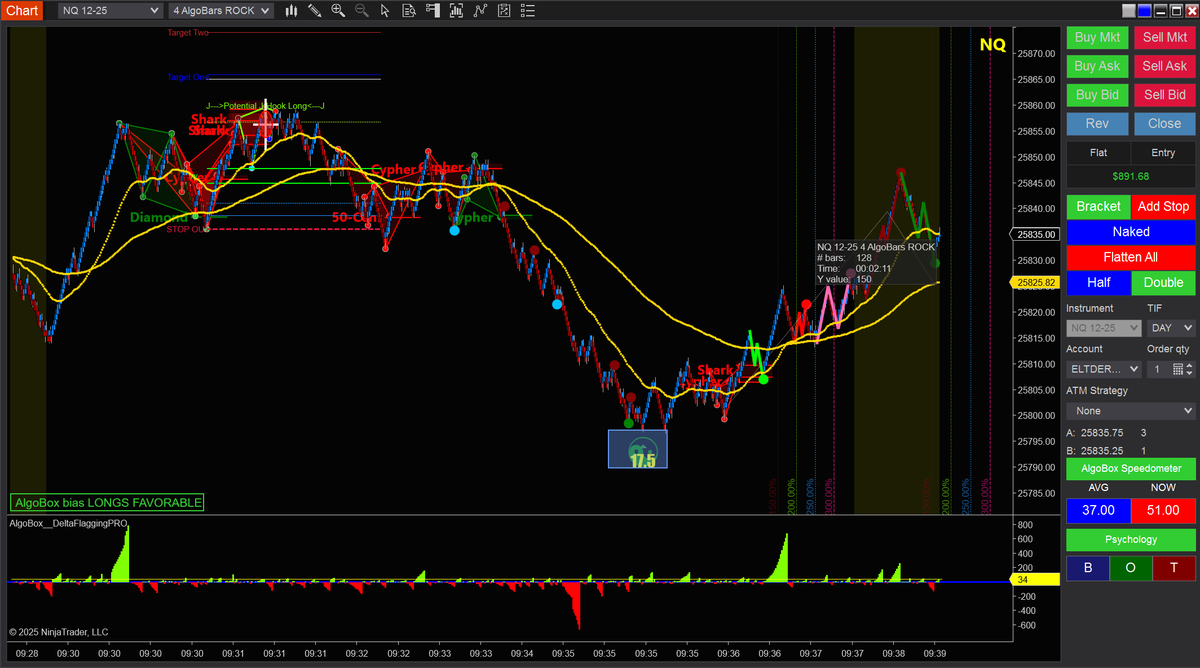Click the zoom out magnifier icon
Image resolution: width=1200 pixels, height=668 pixels.
pos(361,11)
